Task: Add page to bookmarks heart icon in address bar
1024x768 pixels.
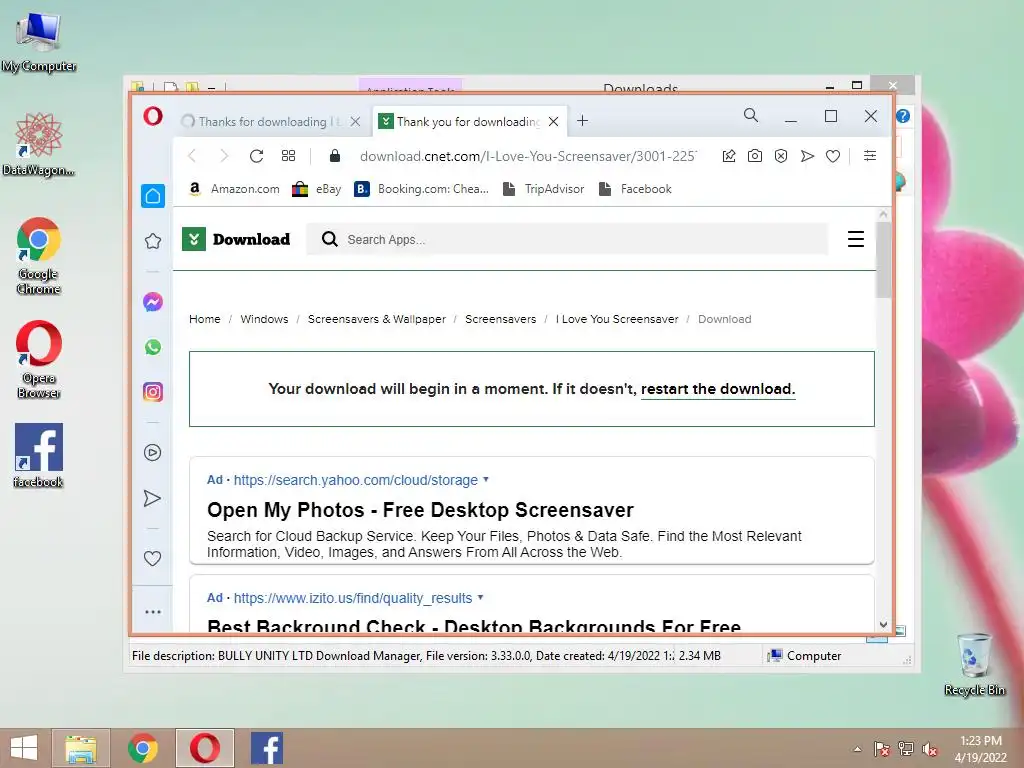Action: tap(833, 156)
